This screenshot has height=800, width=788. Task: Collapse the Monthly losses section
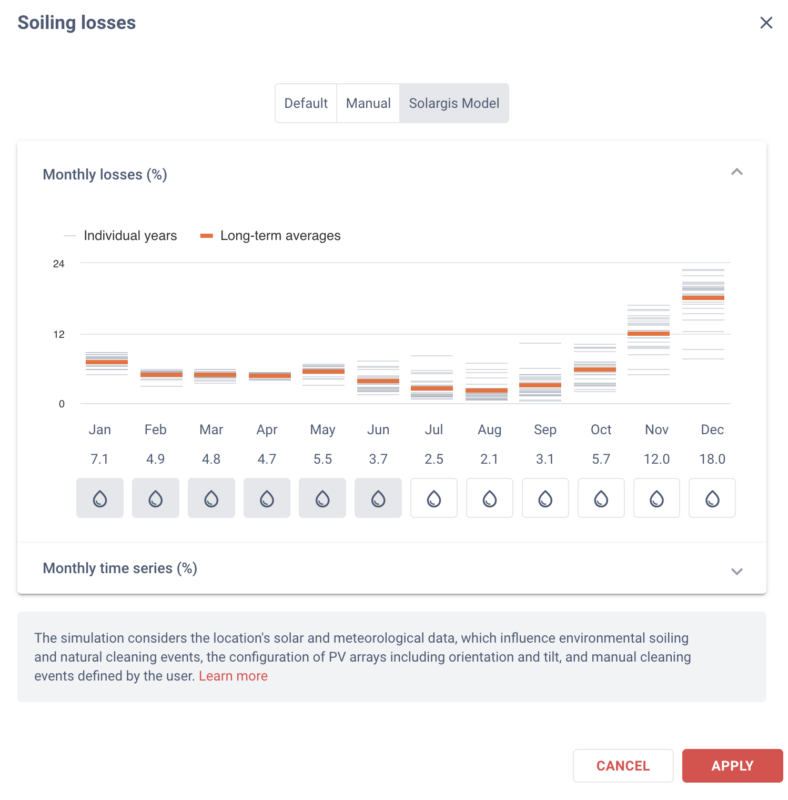click(737, 172)
